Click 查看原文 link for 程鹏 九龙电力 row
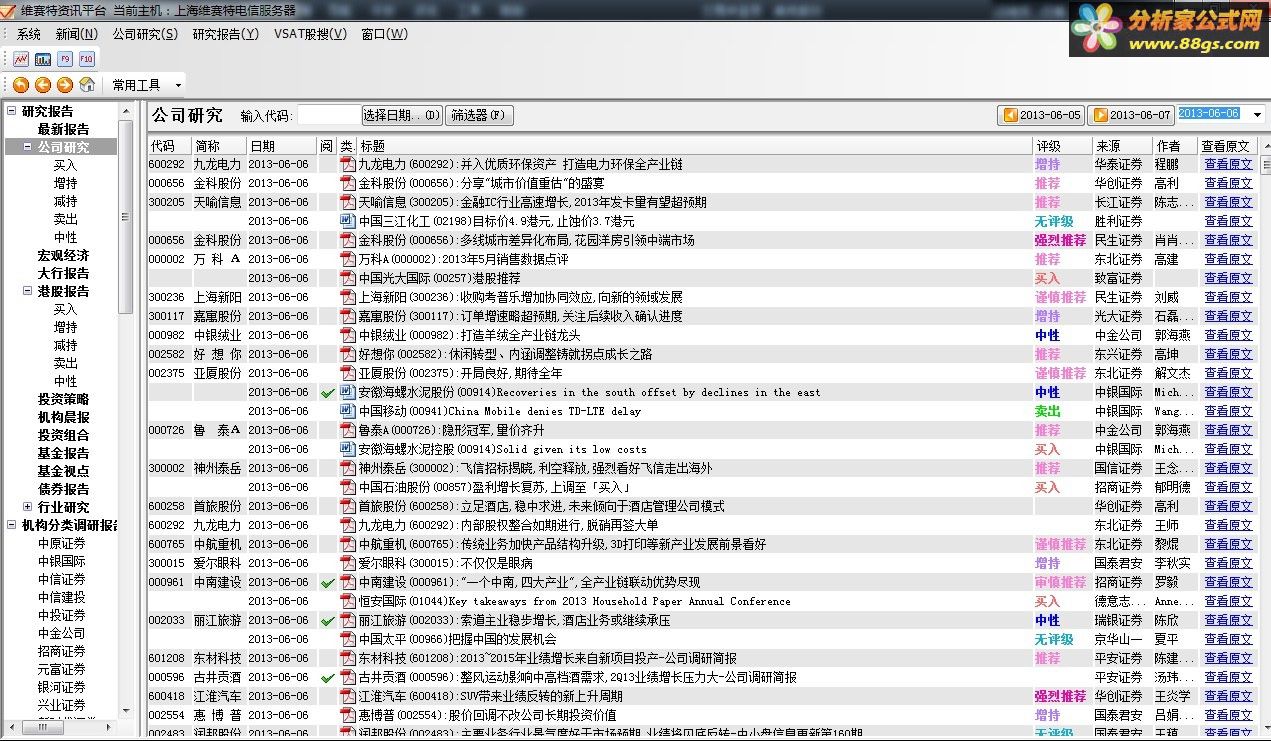 tap(1227, 164)
